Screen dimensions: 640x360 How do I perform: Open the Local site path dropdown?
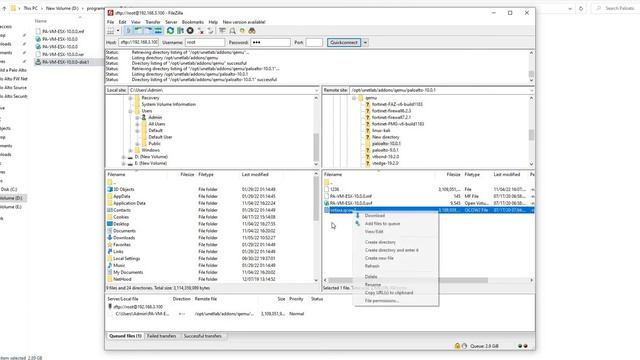[316, 90]
